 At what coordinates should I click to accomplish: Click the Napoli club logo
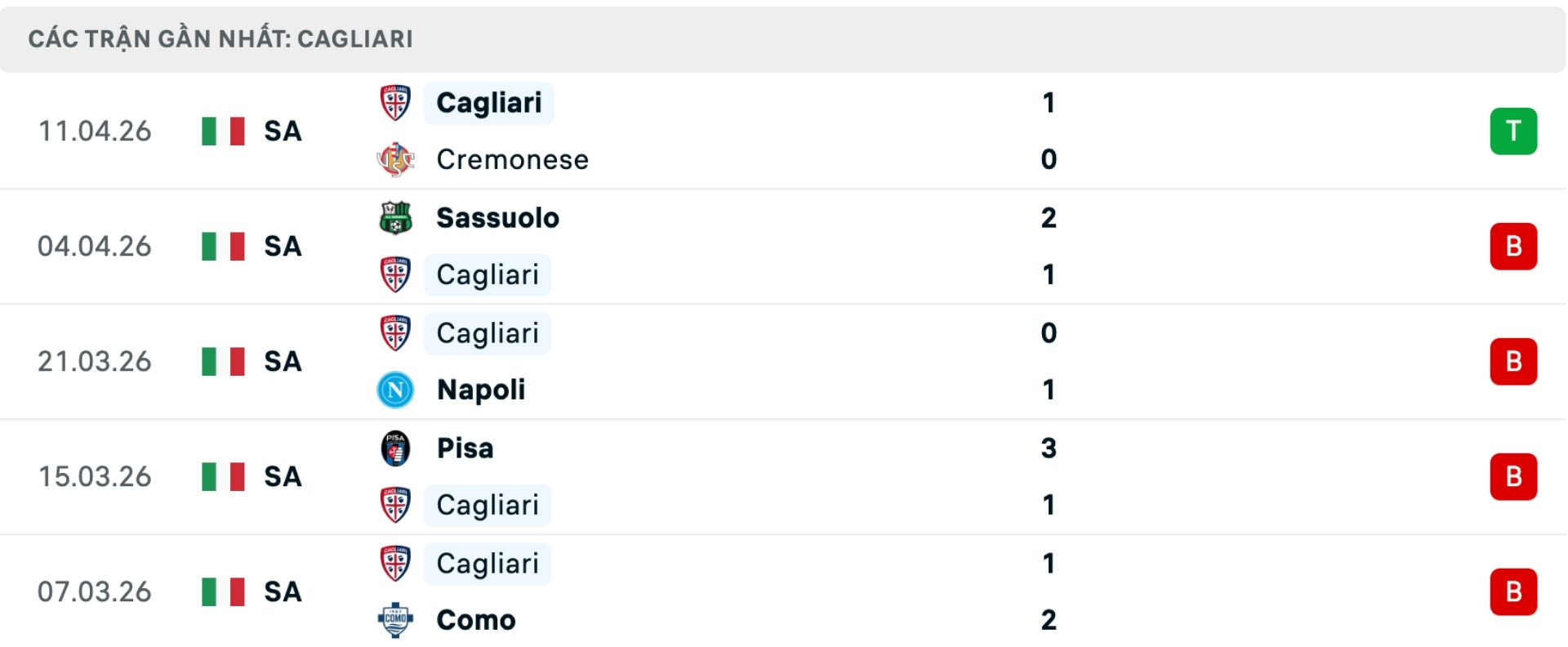coord(395,390)
